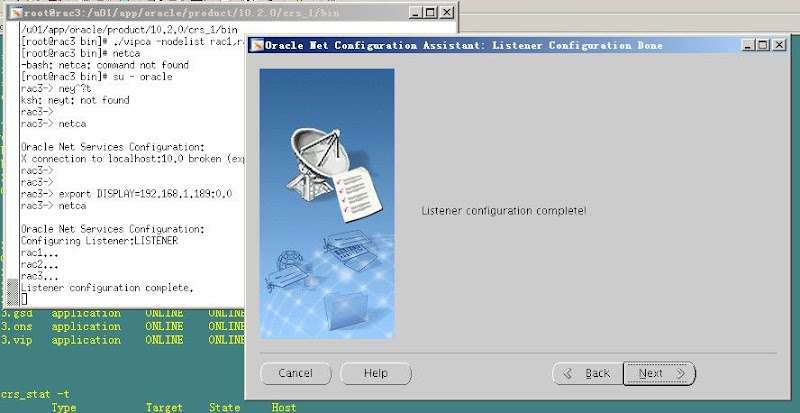The width and height of the screenshot is (800, 413).
Task: Click 'Listener configuration complete!' message in dialog
Action: [x=504, y=211]
